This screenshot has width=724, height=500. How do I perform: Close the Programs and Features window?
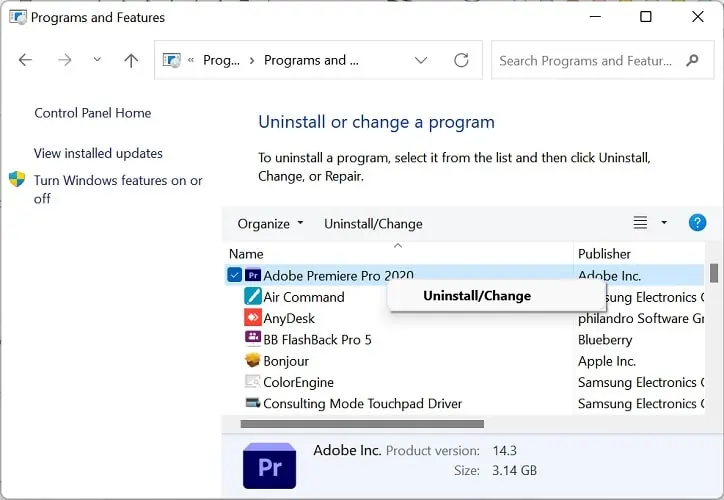(x=698, y=17)
